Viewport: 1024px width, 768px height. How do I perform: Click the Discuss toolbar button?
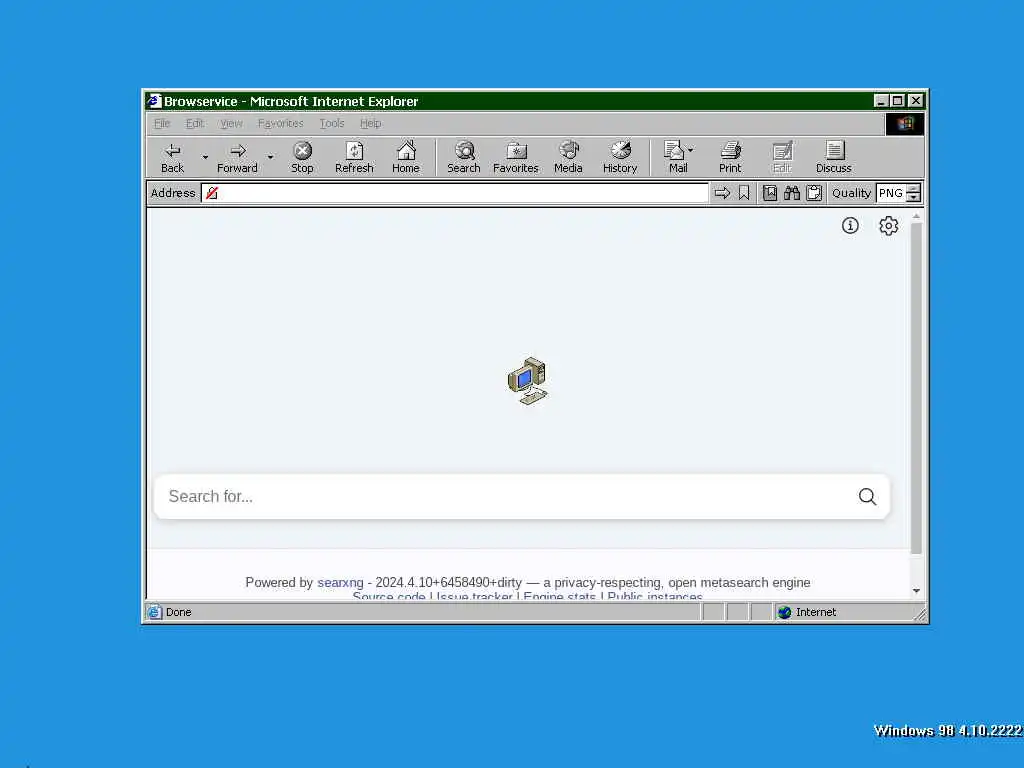834,157
